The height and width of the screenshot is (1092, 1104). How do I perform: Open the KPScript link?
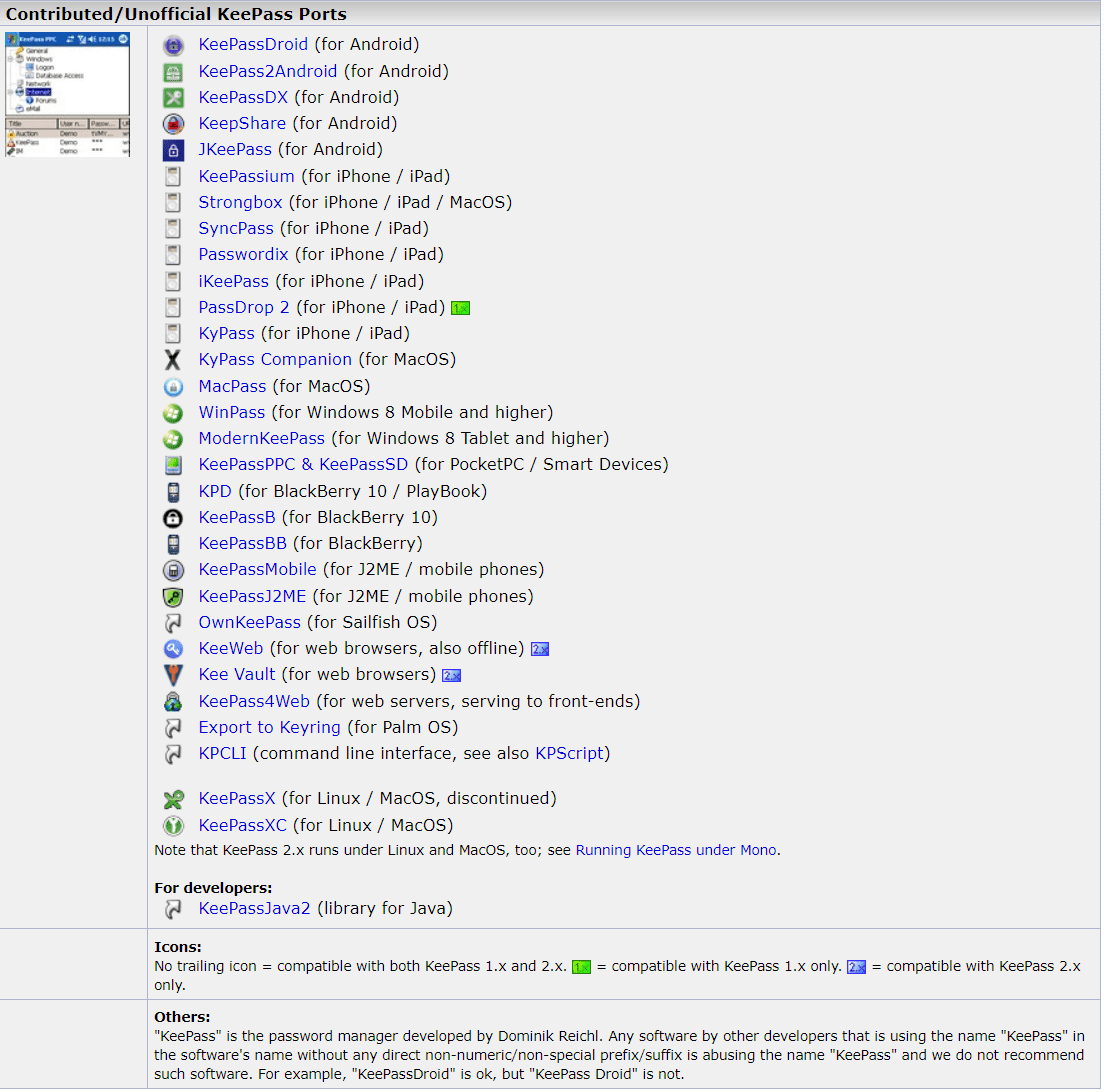(570, 753)
